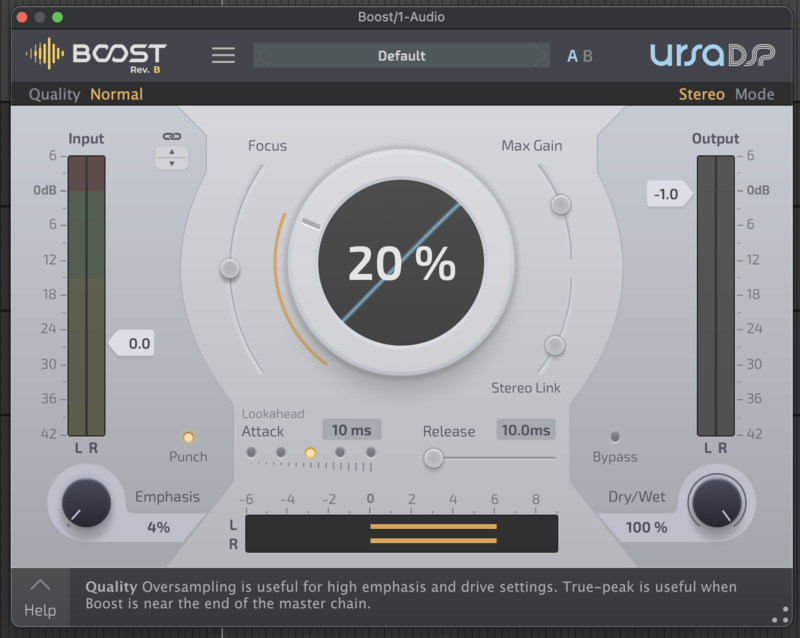Image resolution: width=800 pixels, height=638 pixels.
Task: Change Quality setting from Normal
Action: click(117, 94)
